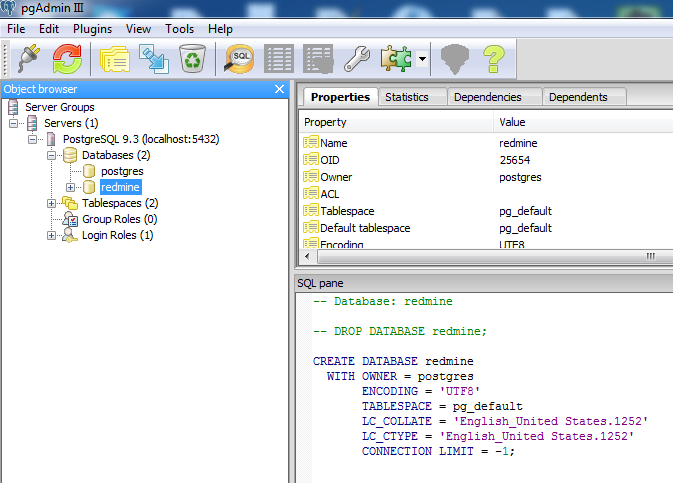Viewport: 673px width, 483px height.
Task: Collapse the Servers (1) node
Action: pyautogui.click(x=13, y=124)
